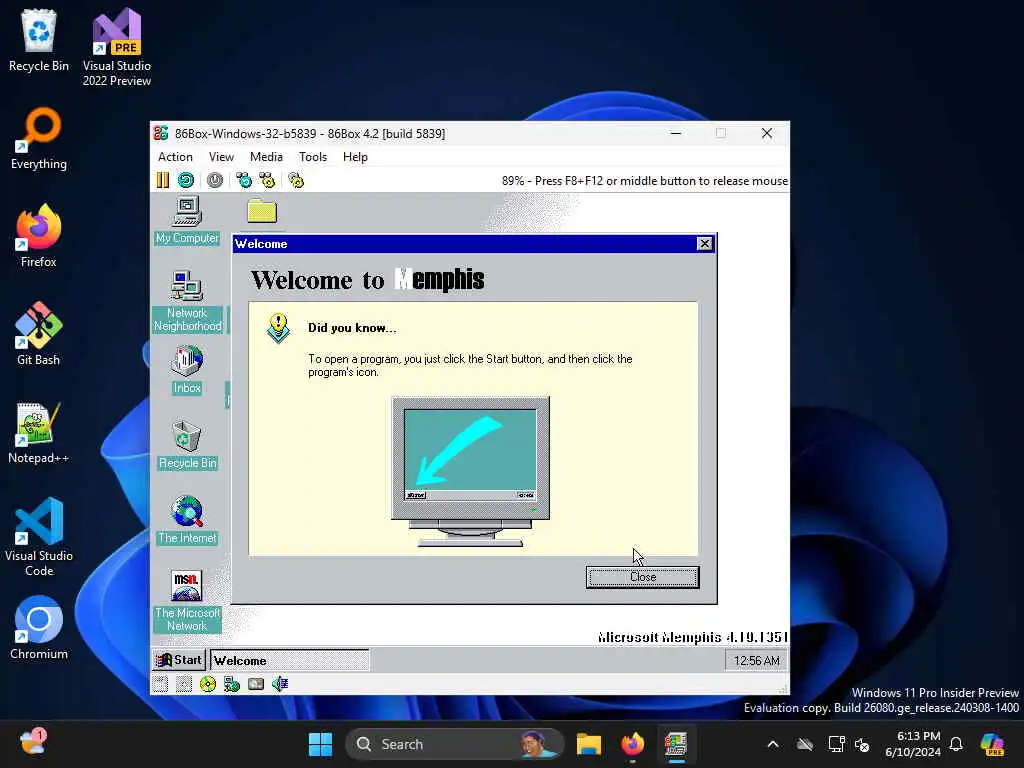1024x768 pixels.
Task: Click the Memphis taskbar clock 12:56 AM
Action: tap(756, 661)
